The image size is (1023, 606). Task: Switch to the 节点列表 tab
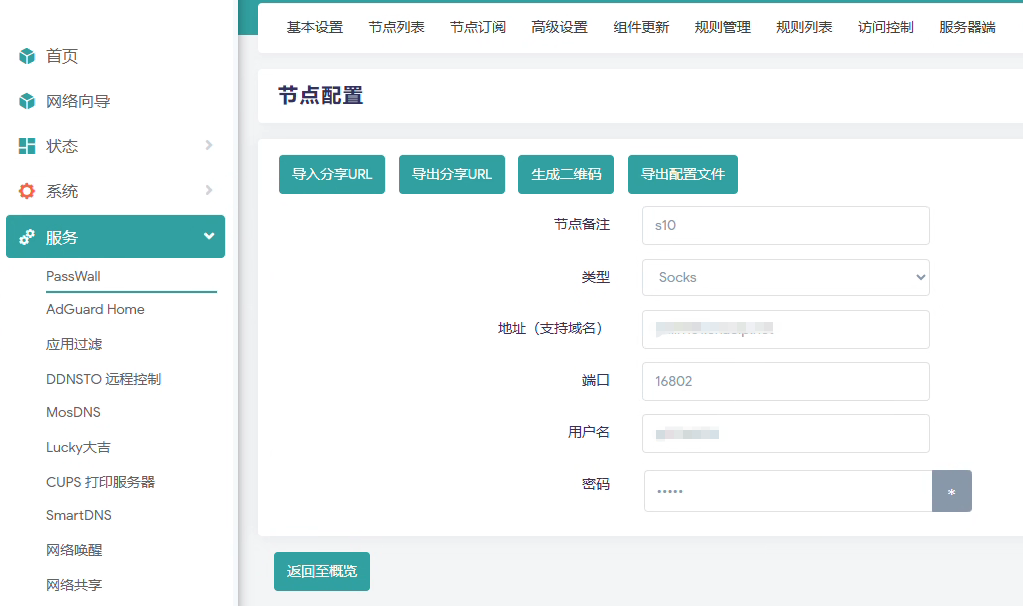pyautogui.click(x=396, y=27)
